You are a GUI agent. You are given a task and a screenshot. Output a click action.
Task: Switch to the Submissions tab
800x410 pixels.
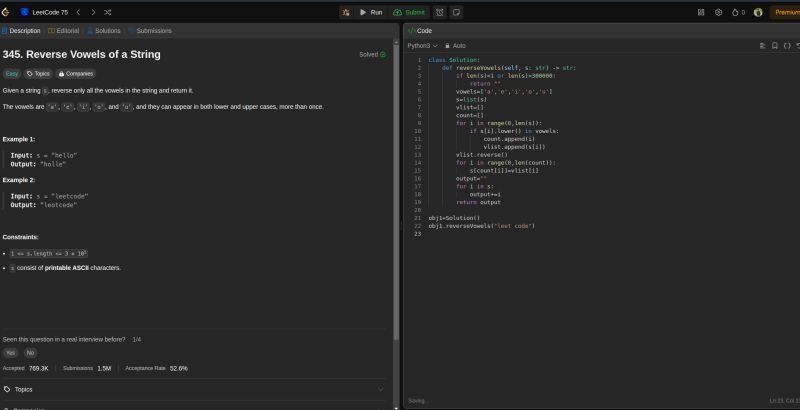click(x=150, y=31)
